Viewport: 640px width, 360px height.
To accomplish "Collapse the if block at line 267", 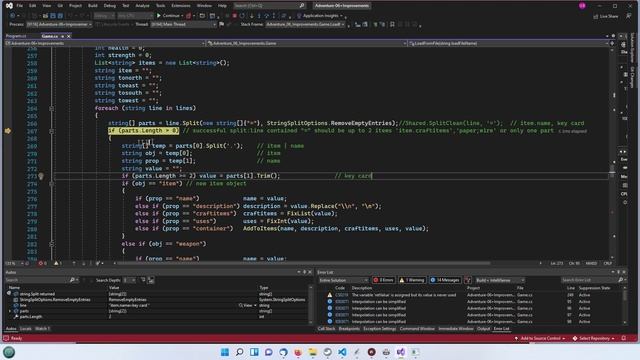I will point(51,131).
